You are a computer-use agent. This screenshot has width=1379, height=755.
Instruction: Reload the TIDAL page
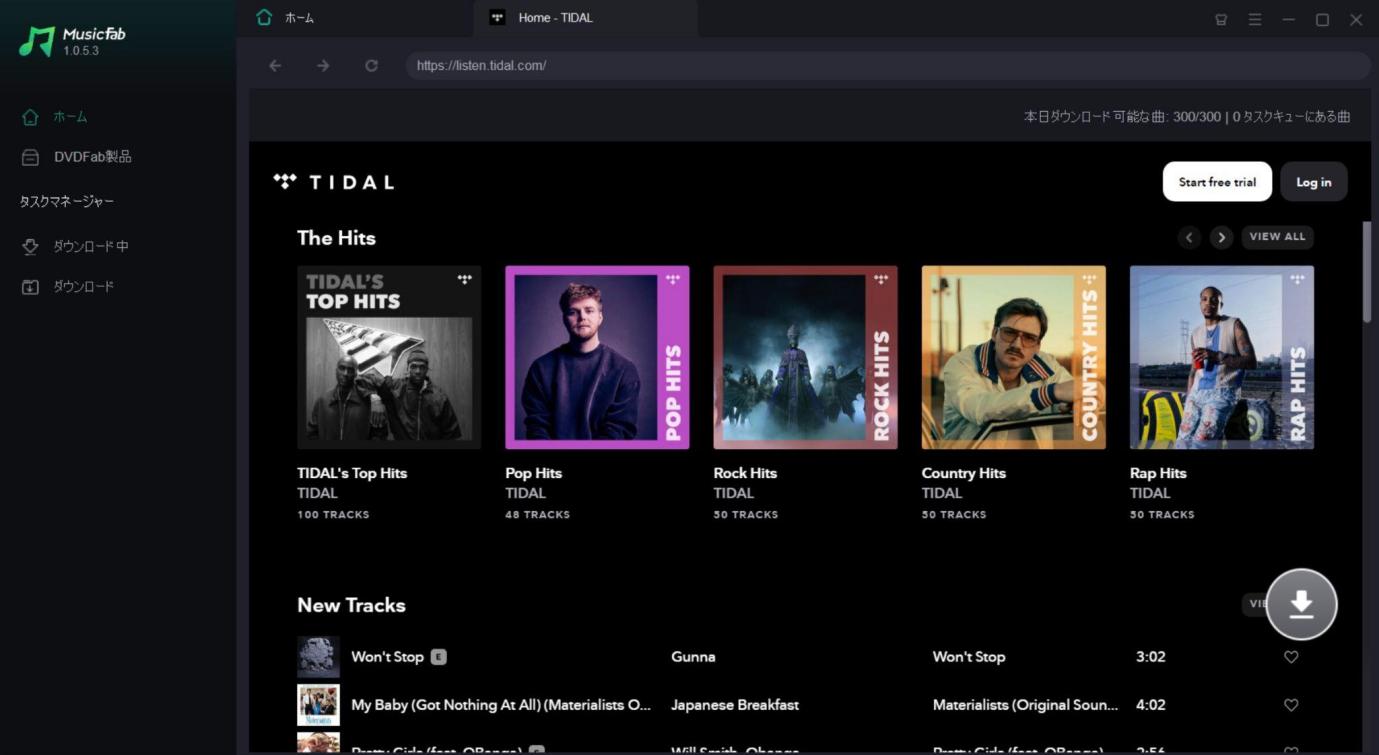pos(371,66)
